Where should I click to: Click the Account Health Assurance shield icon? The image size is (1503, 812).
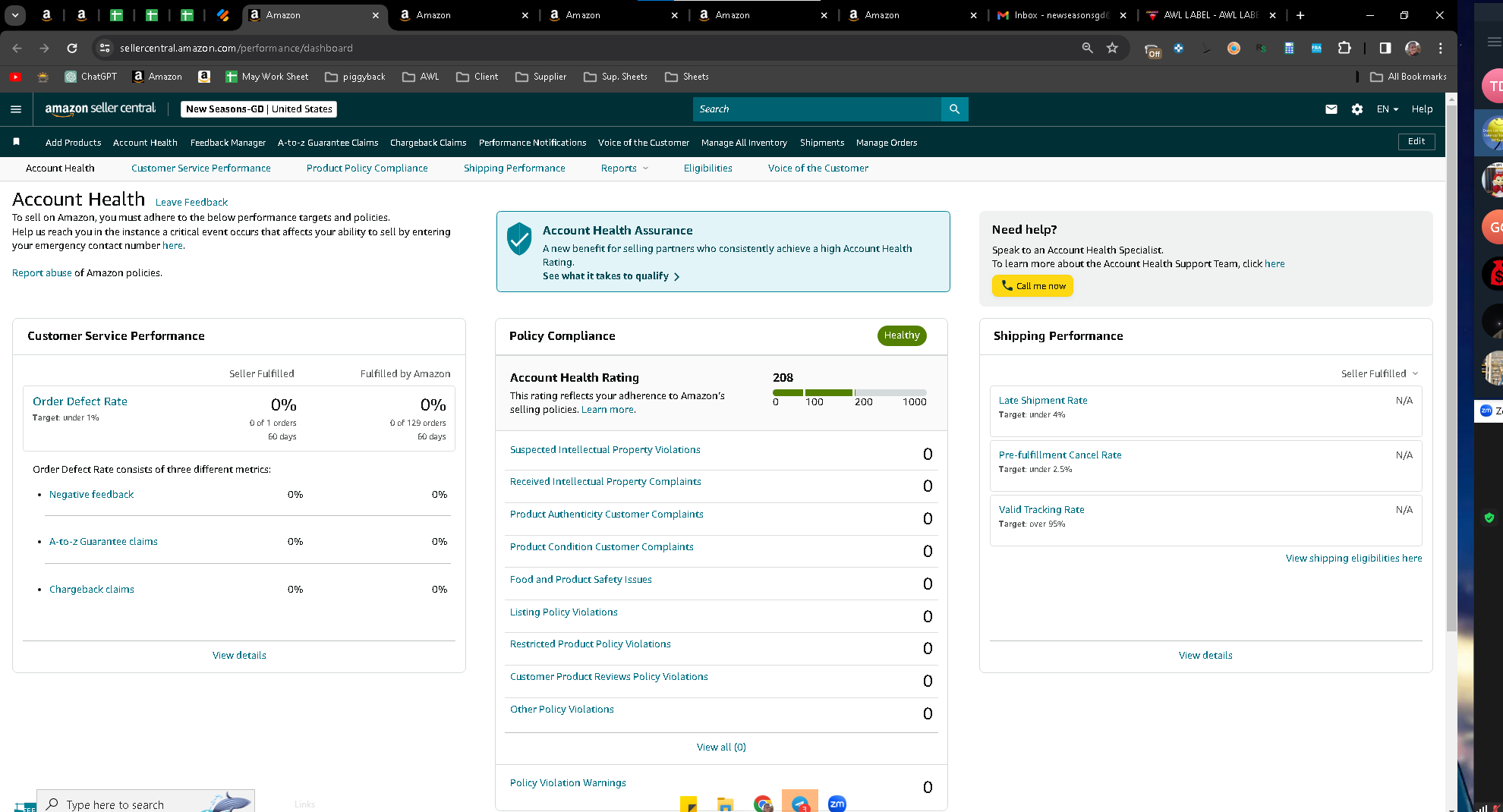519,238
